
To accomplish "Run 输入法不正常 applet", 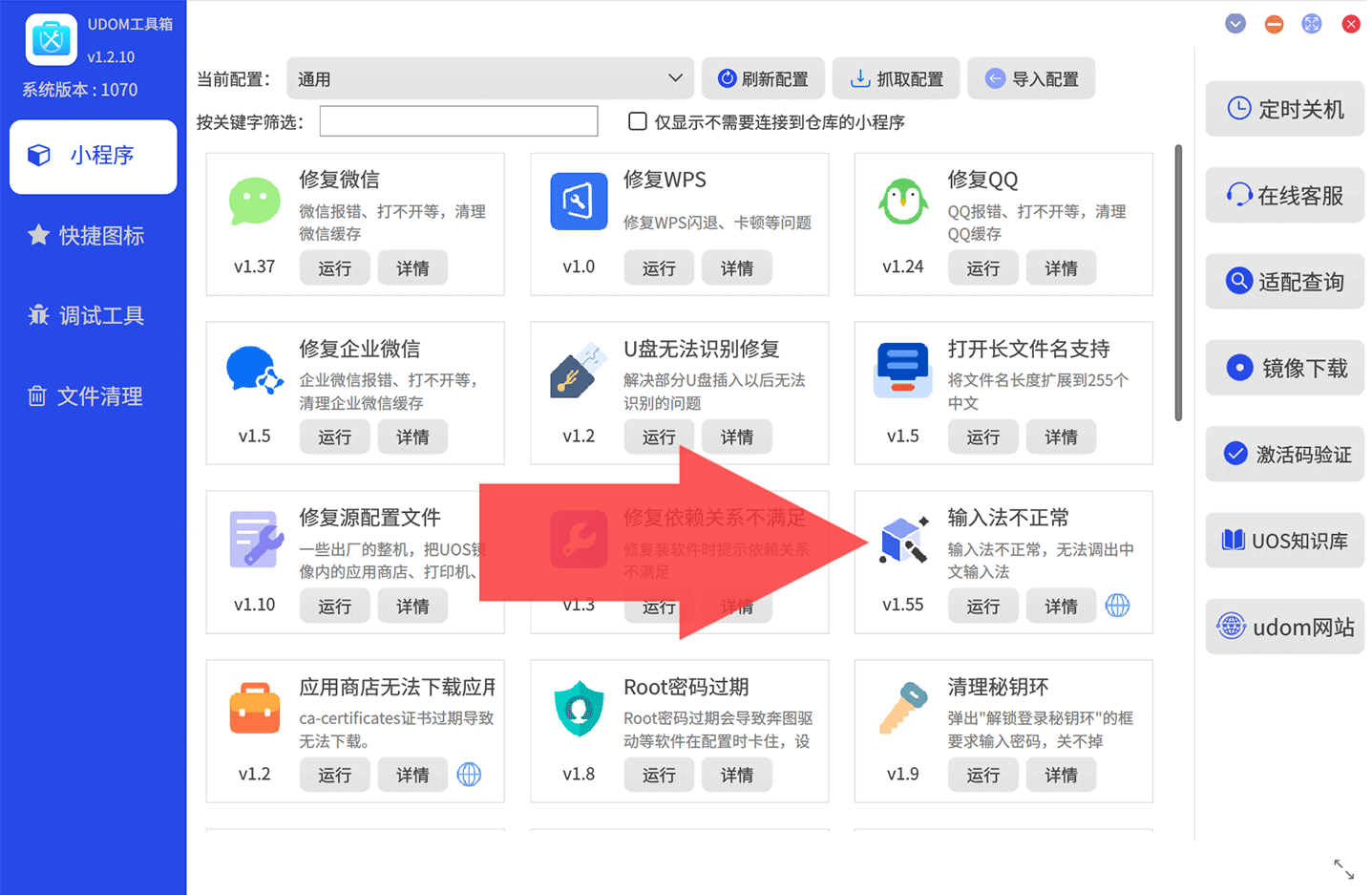I will coord(982,606).
